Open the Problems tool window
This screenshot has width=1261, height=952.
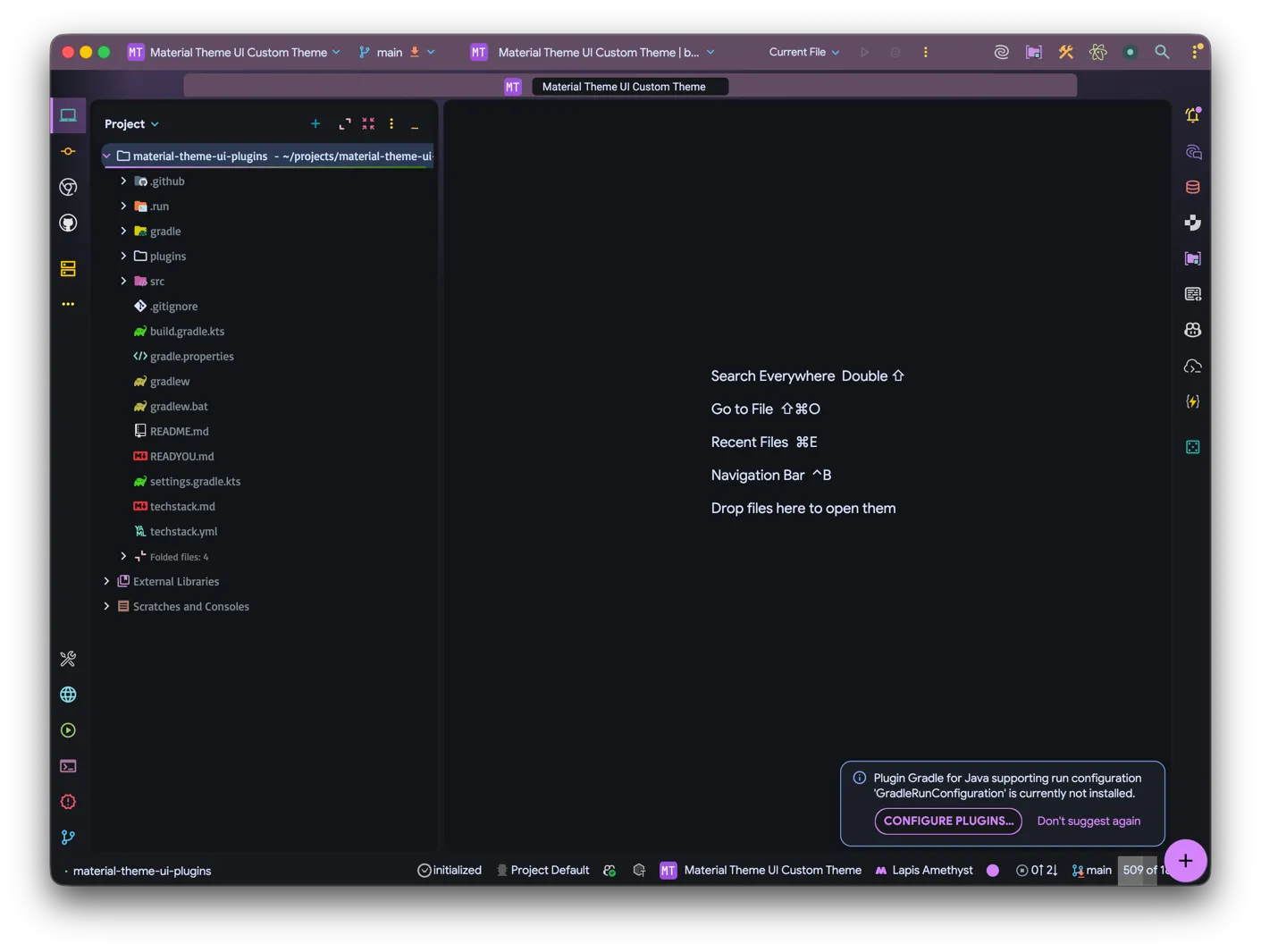tap(68, 802)
